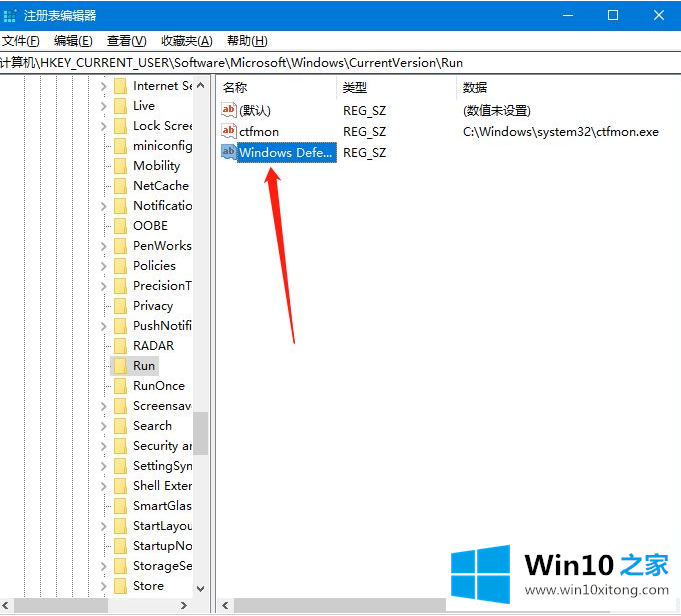Click the Screensav folder icon
Viewport: 681px width, 616px height.
tap(120, 406)
